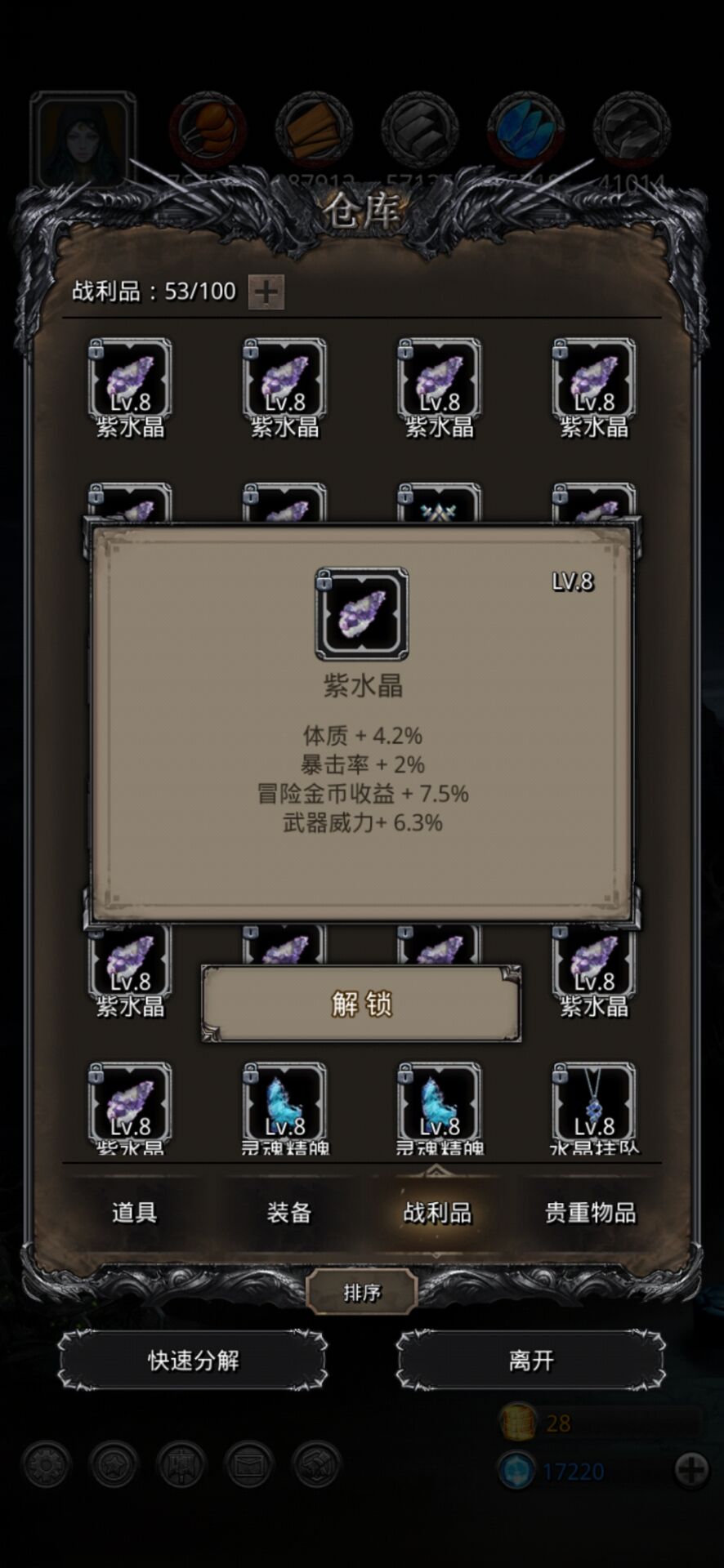Tap the plus icon beside 战利品 53/100

(x=266, y=292)
